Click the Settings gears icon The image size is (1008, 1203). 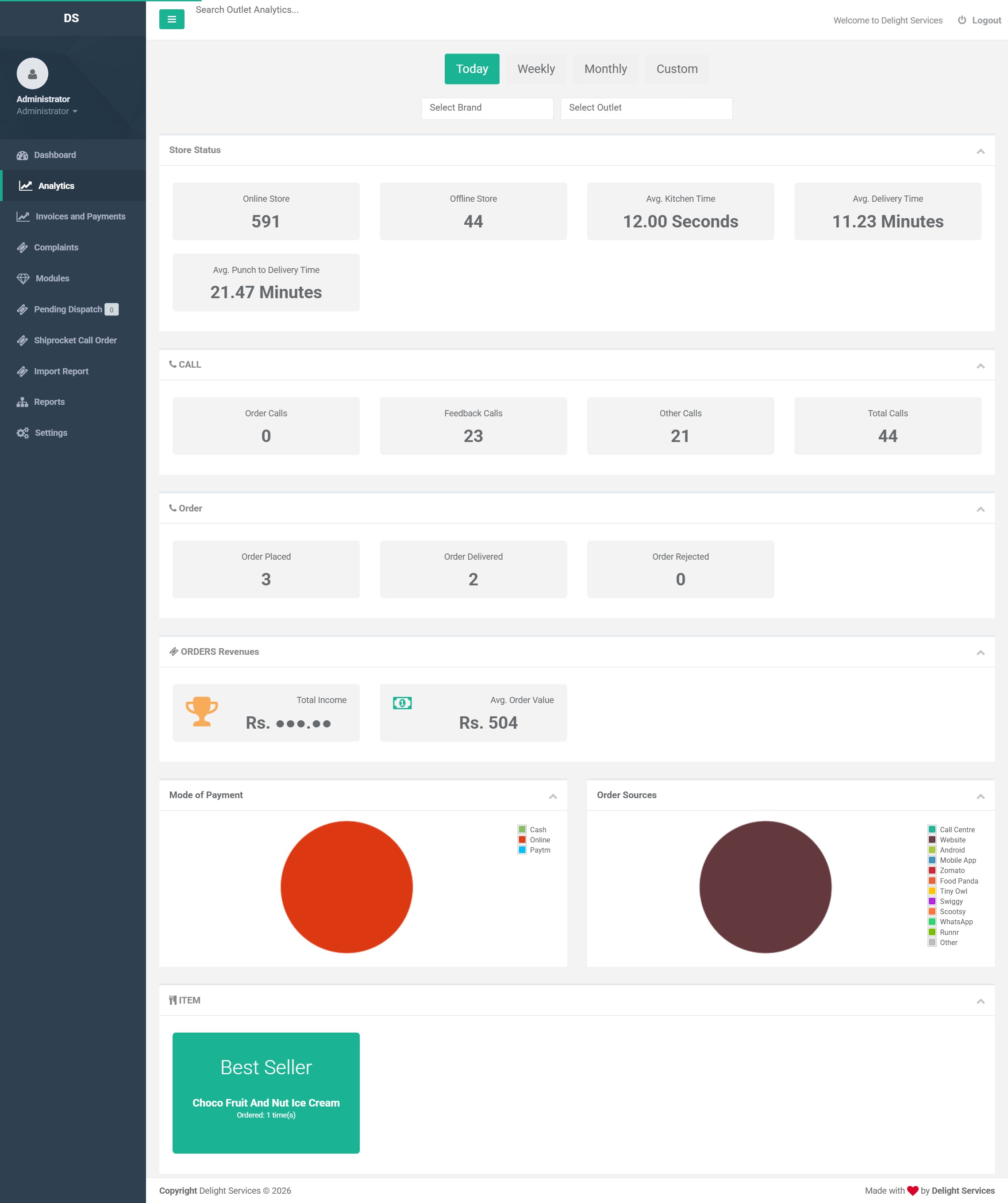tap(23, 433)
